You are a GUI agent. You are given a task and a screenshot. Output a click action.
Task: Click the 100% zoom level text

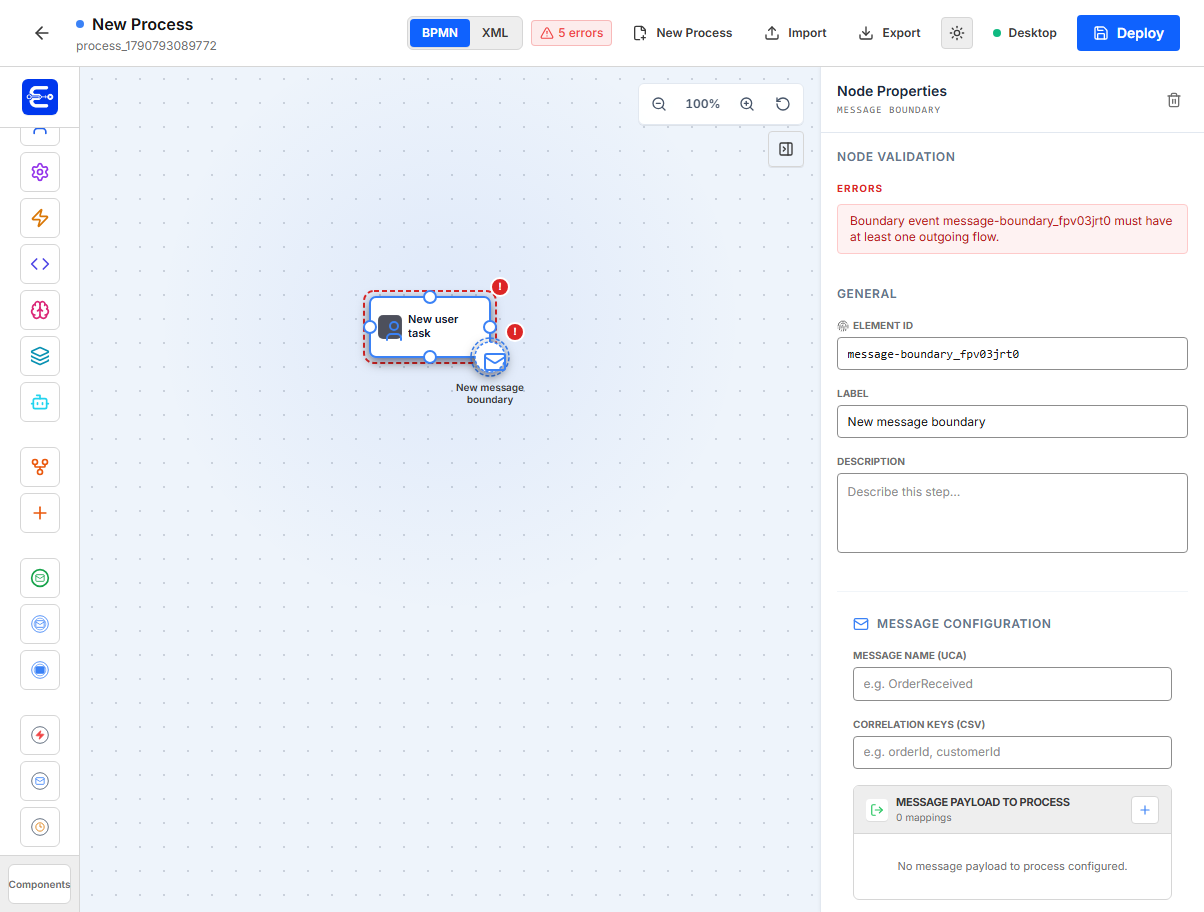(703, 104)
